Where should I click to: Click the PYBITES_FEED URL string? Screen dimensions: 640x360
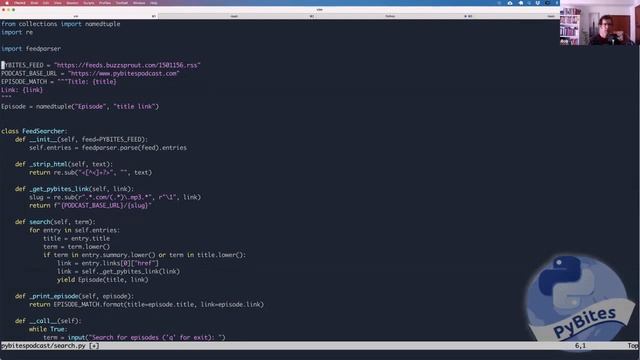coord(127,65)
